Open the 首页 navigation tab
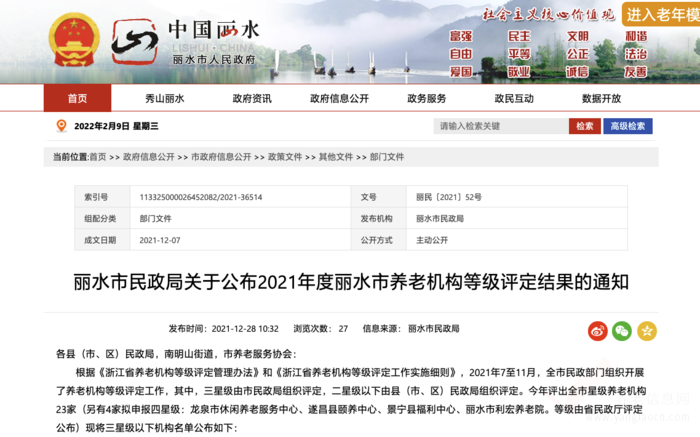 pos(77,98)
